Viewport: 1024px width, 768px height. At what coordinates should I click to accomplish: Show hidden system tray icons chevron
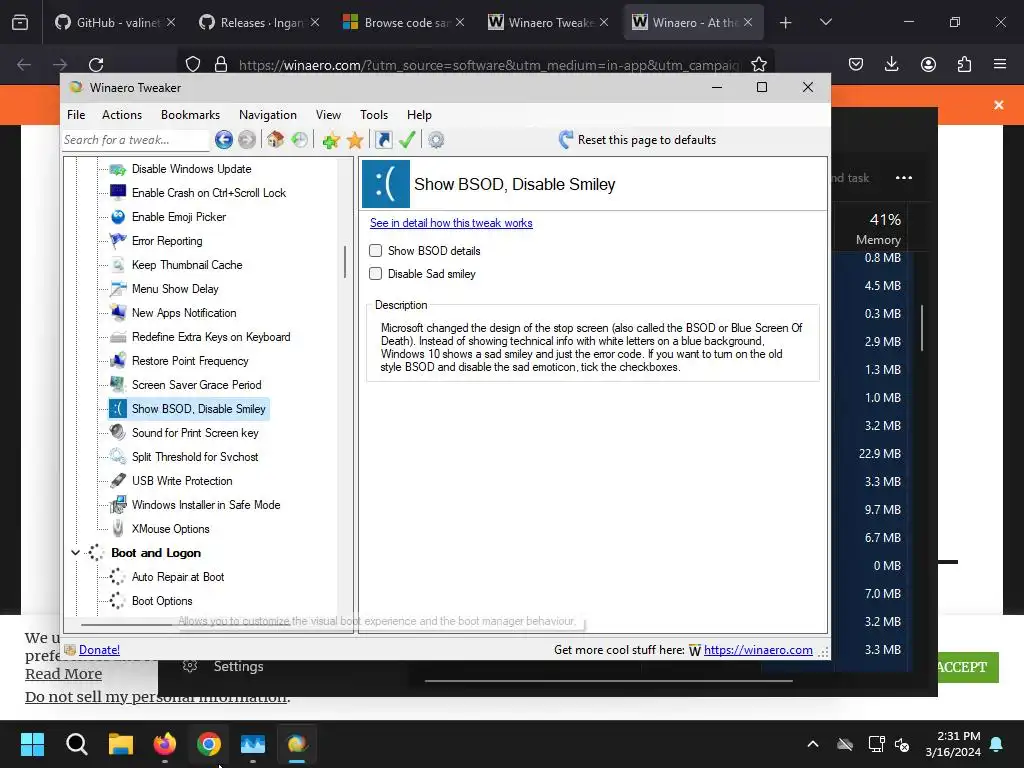812,744
